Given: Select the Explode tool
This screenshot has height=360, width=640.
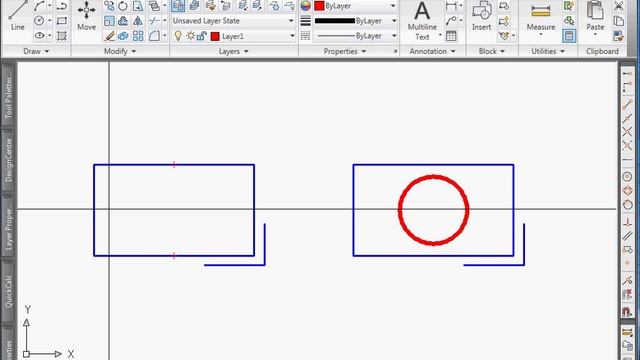Looking at the screenshot, I should 123,36.
